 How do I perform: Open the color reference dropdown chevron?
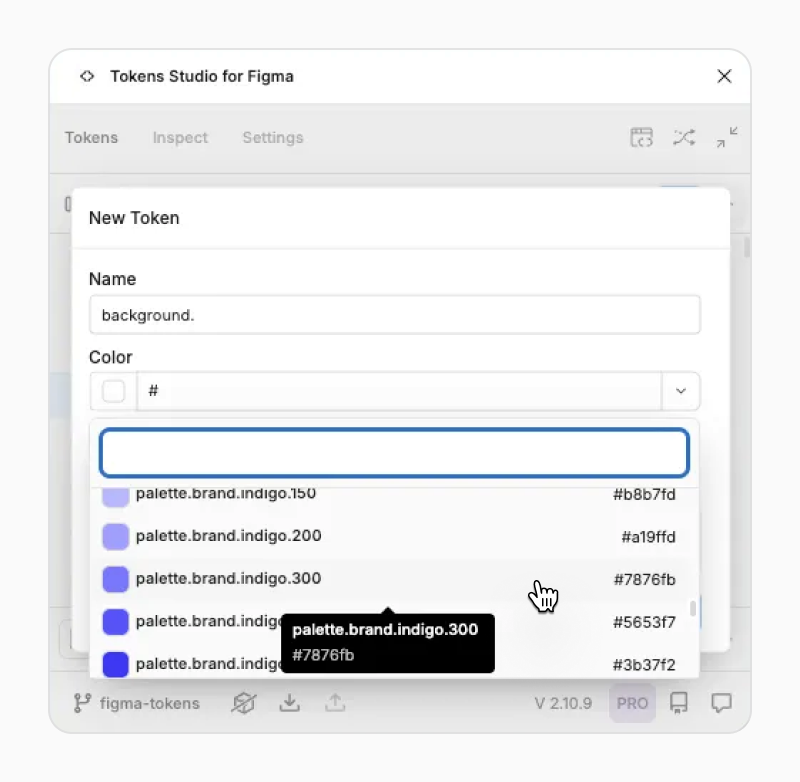[681, 391]
